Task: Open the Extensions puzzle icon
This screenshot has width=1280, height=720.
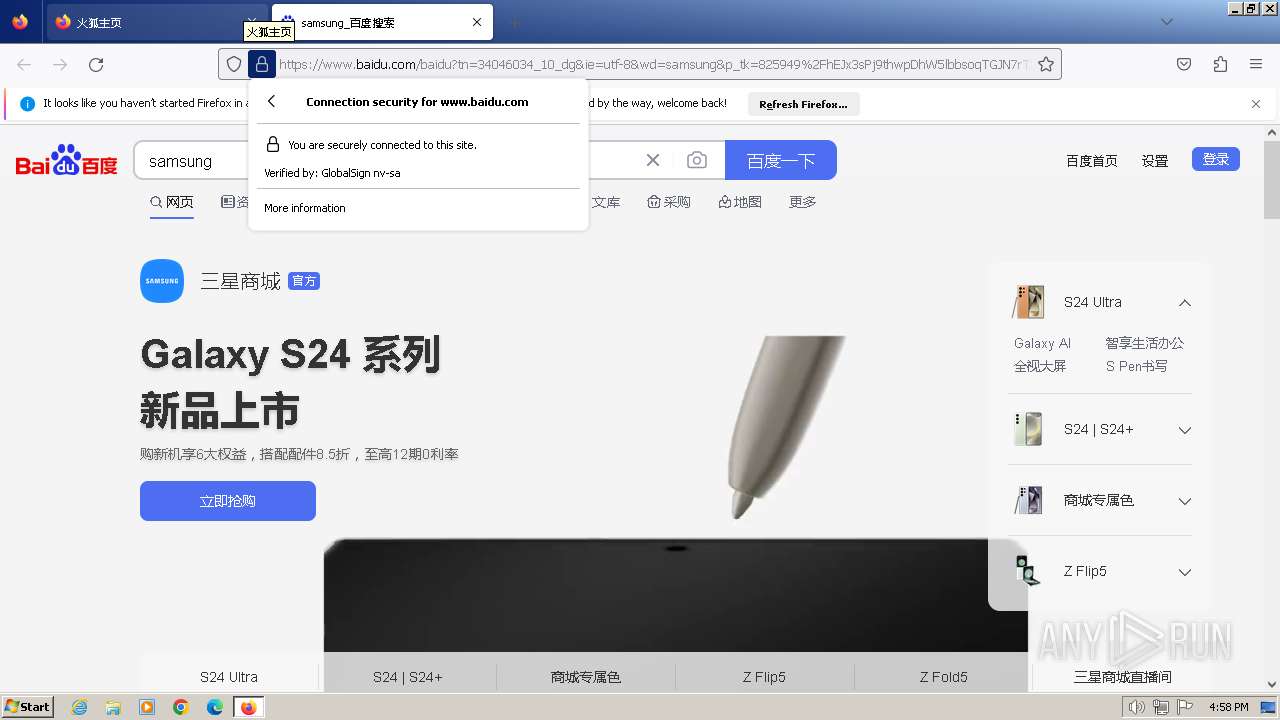Action: coord(1220,64)
